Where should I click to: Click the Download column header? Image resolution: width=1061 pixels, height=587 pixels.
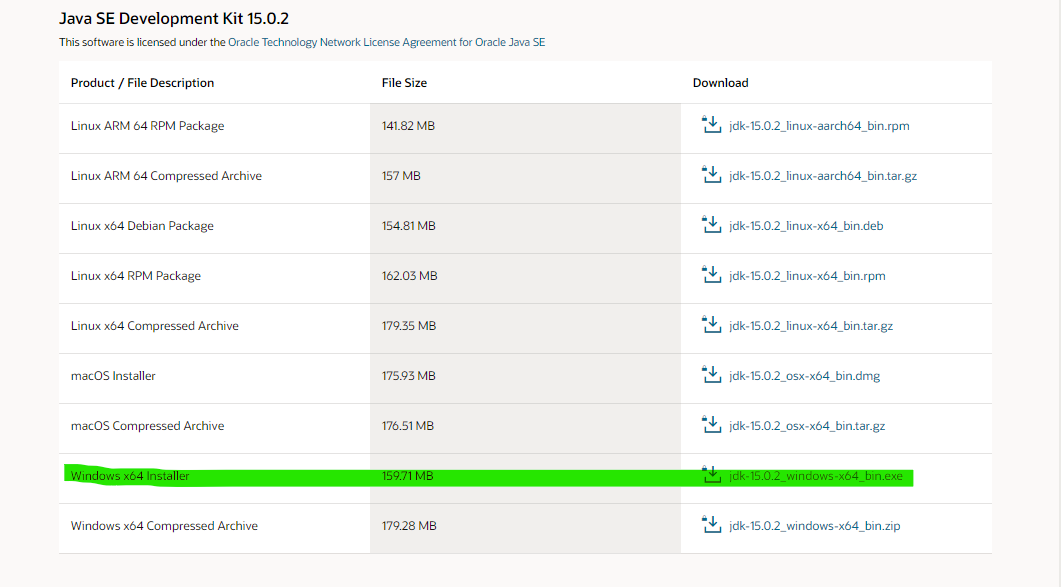coord(720,83)
